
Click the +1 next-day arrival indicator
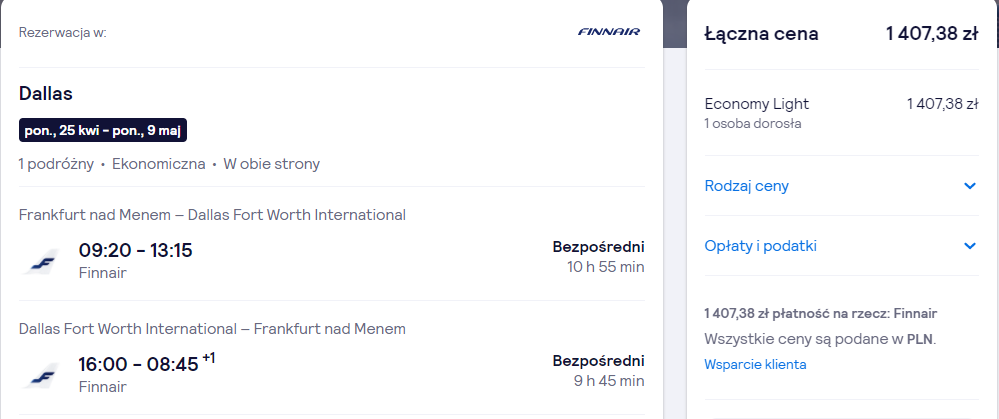coord(209,358)
